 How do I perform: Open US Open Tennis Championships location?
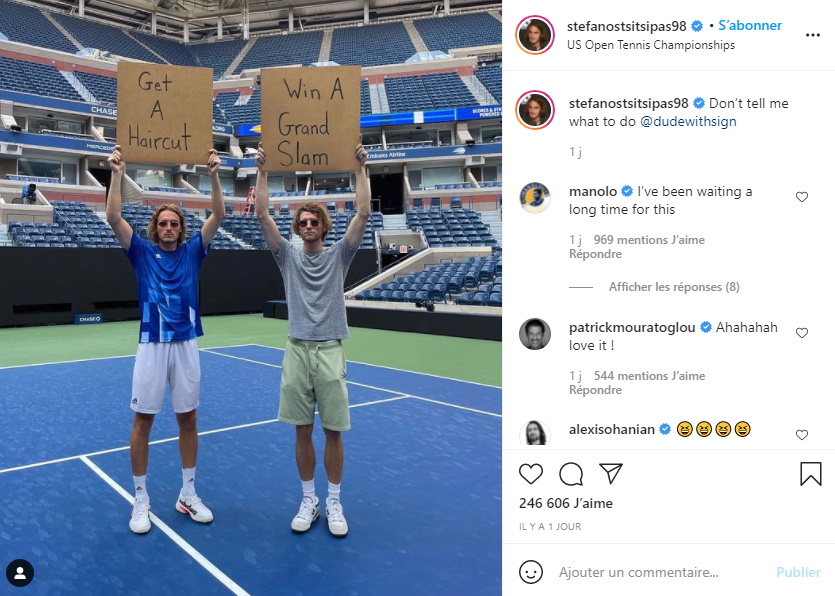651,45
